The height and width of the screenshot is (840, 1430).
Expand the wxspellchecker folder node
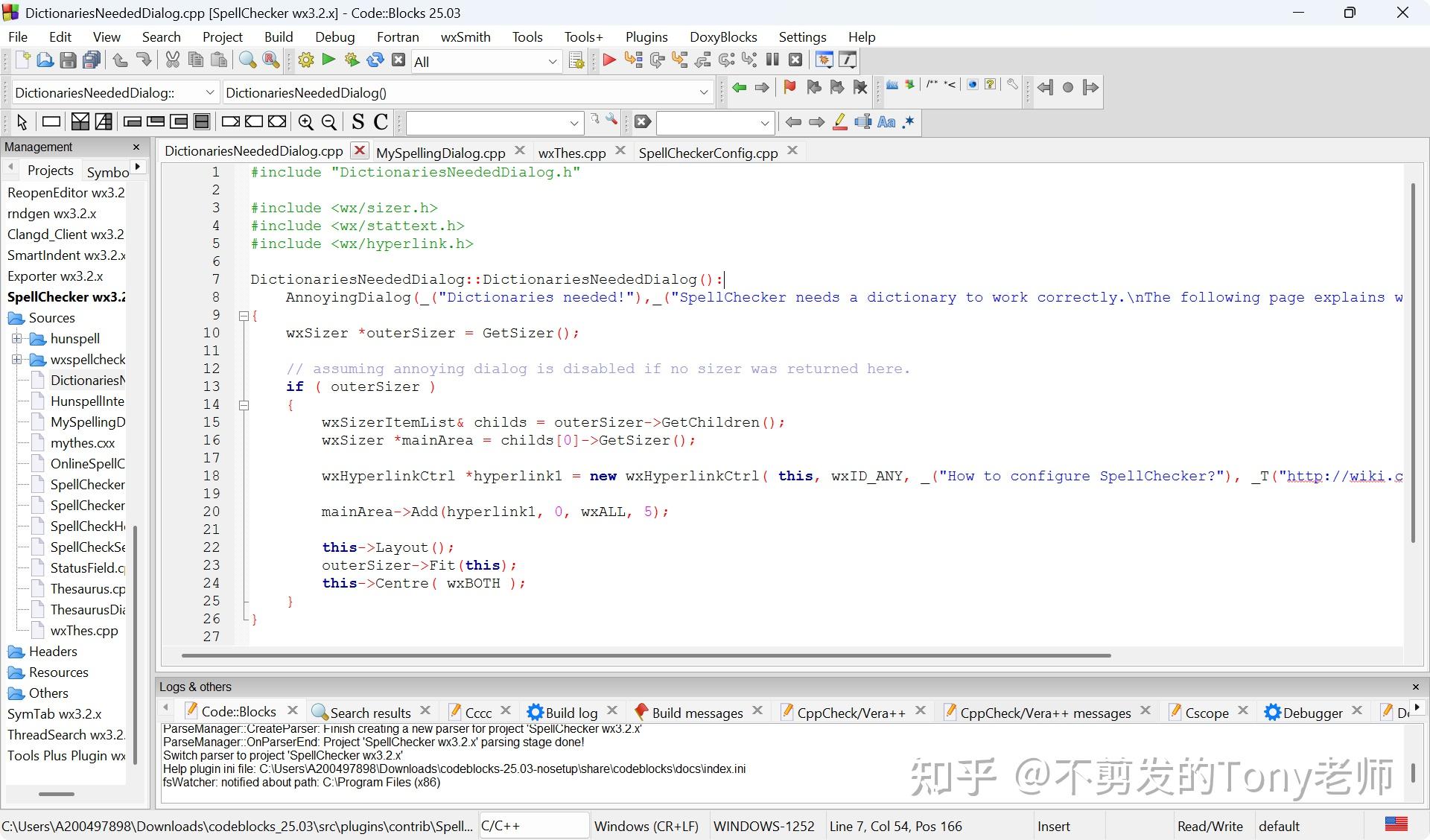coord(16,360)
